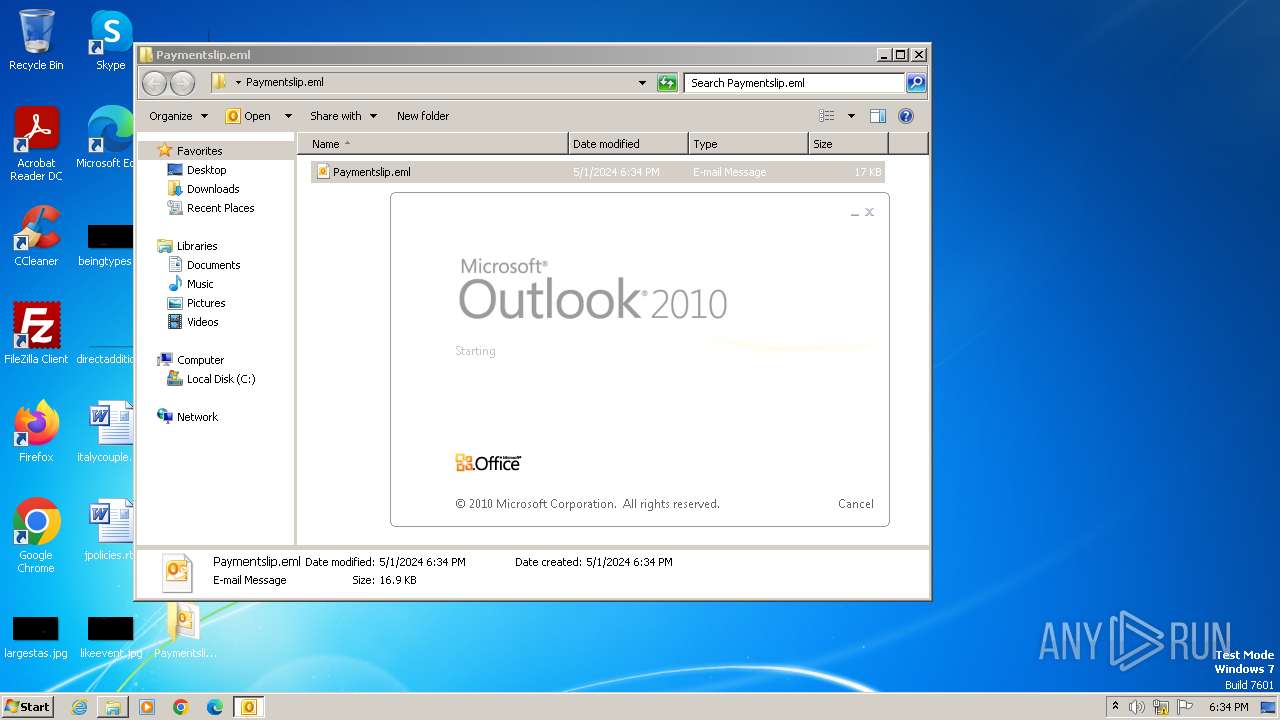This screenshot has height=720, width=1280.
Task: Select the italycouple Word document icon
Action: (x=106, y=431)
